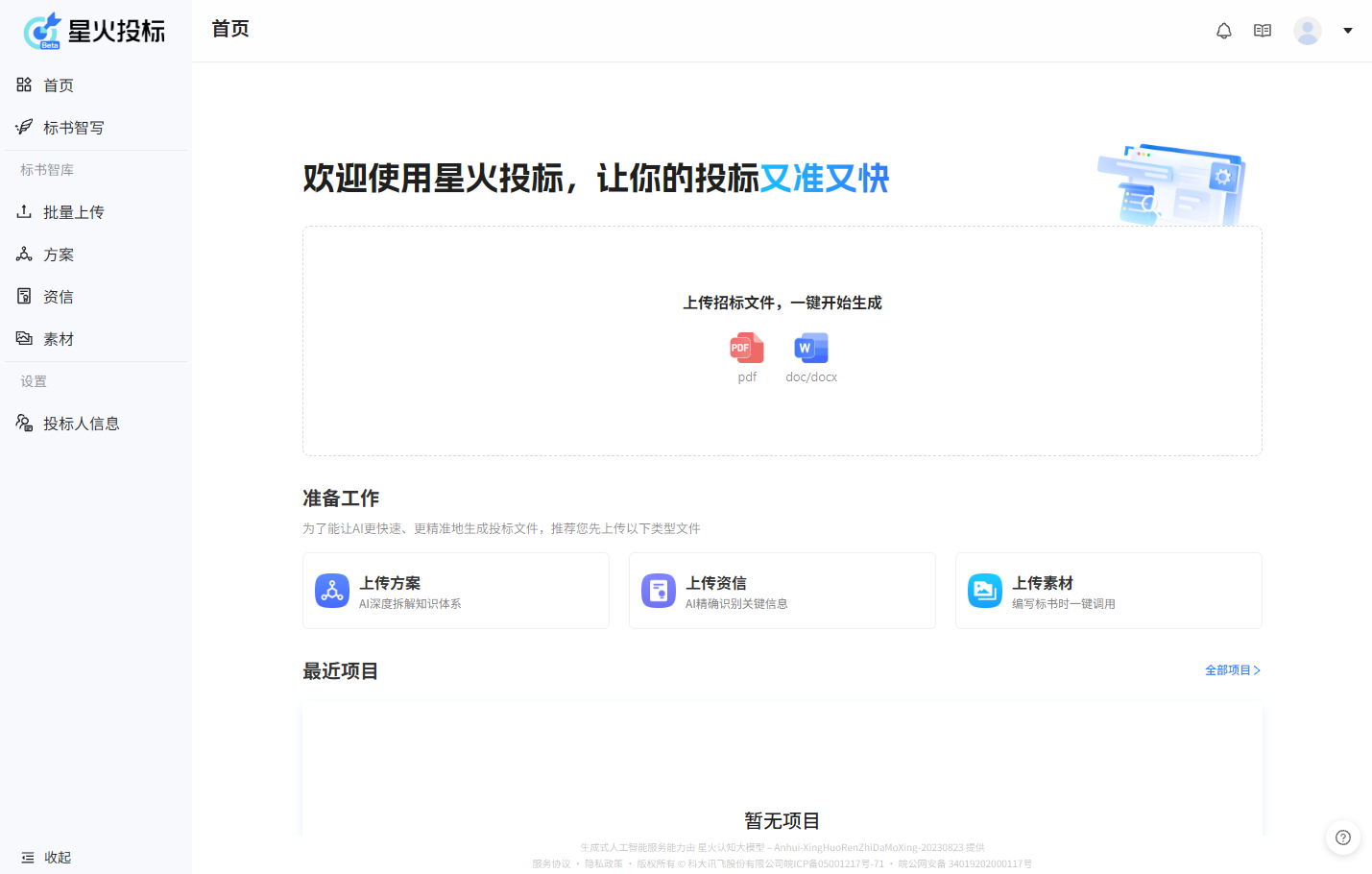The image size is (1372, 874).
Task: Click the Word doc/docx file icon
Action: (x=811, y=348)
